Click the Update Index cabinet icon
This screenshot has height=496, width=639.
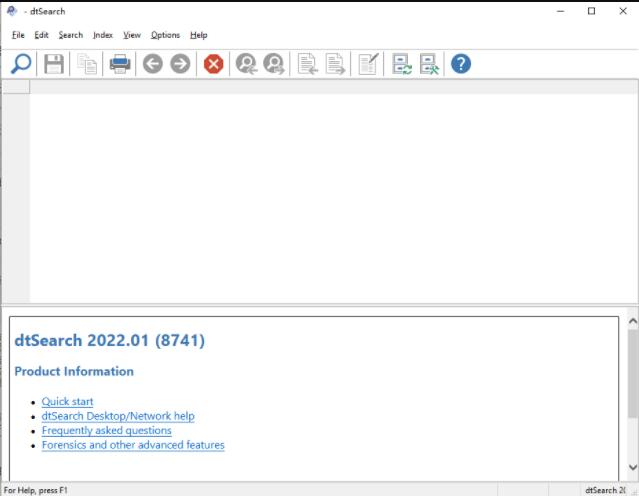(402, 64)
